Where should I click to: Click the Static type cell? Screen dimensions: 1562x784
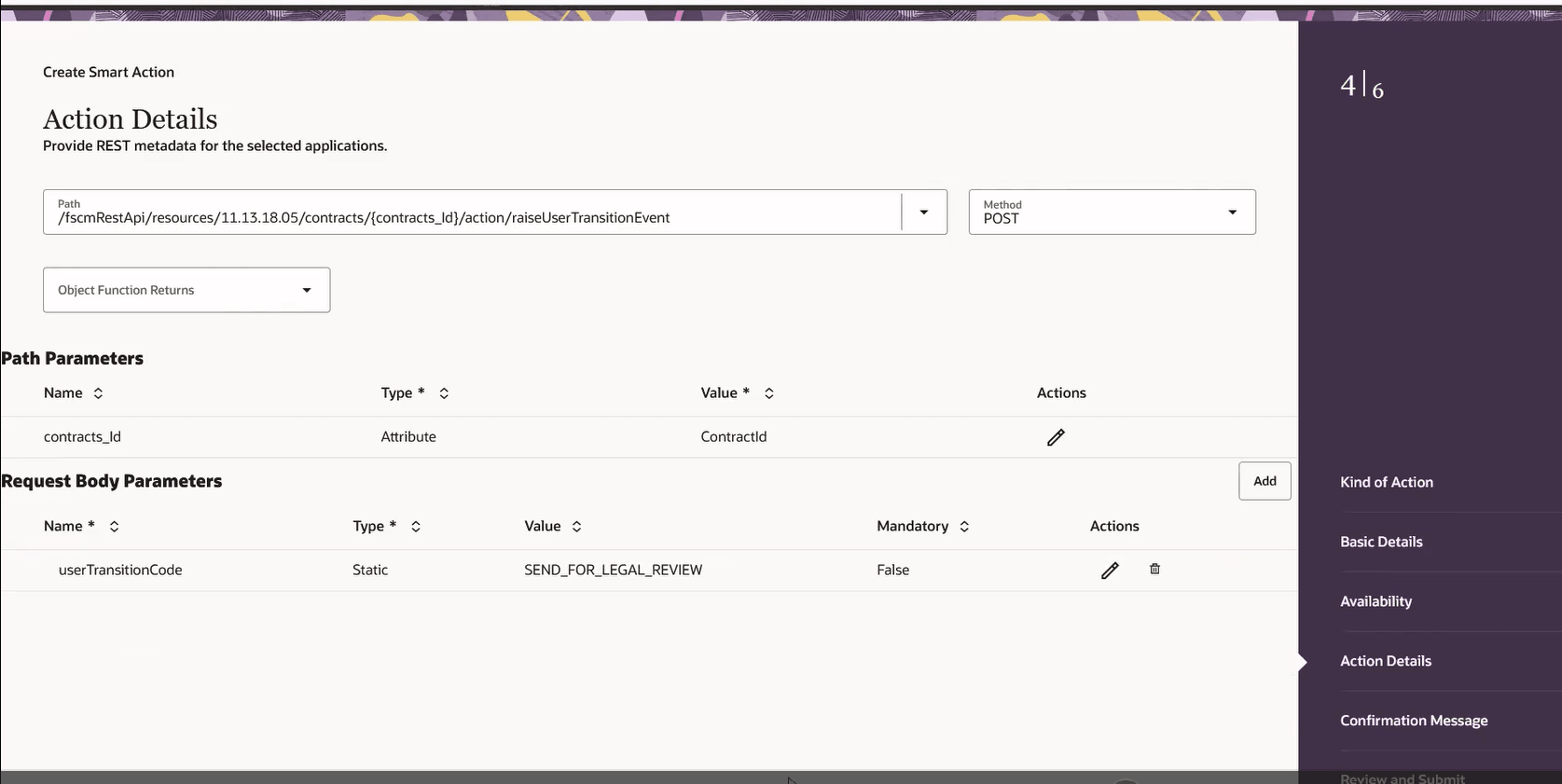(370, 571)
